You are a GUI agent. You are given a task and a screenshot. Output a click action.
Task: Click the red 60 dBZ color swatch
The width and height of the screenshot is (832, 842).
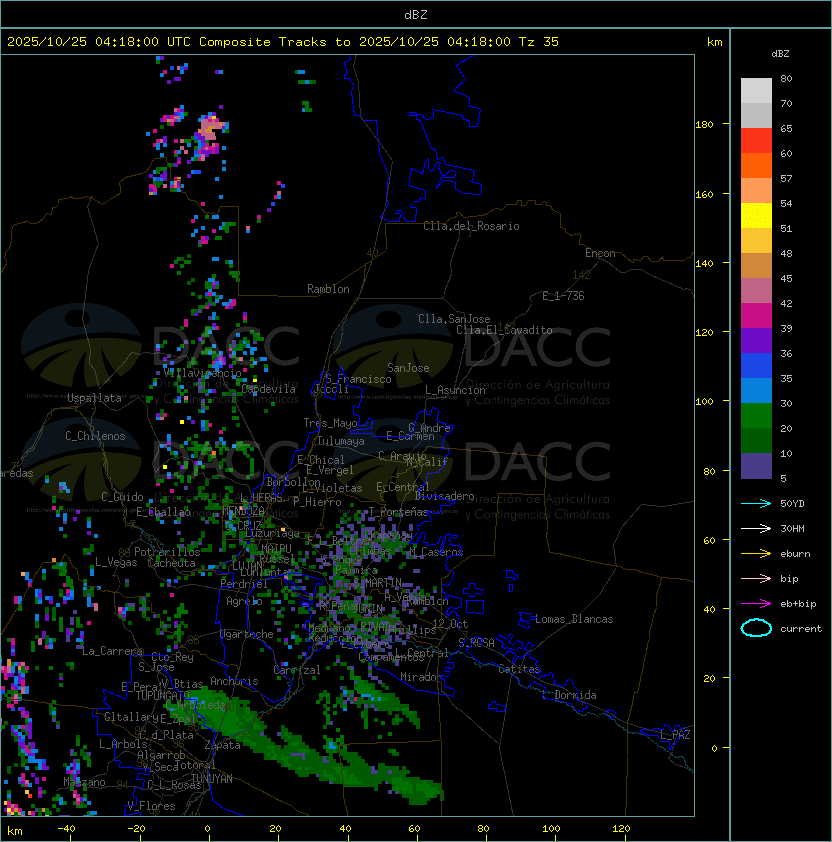click(756, 141)
